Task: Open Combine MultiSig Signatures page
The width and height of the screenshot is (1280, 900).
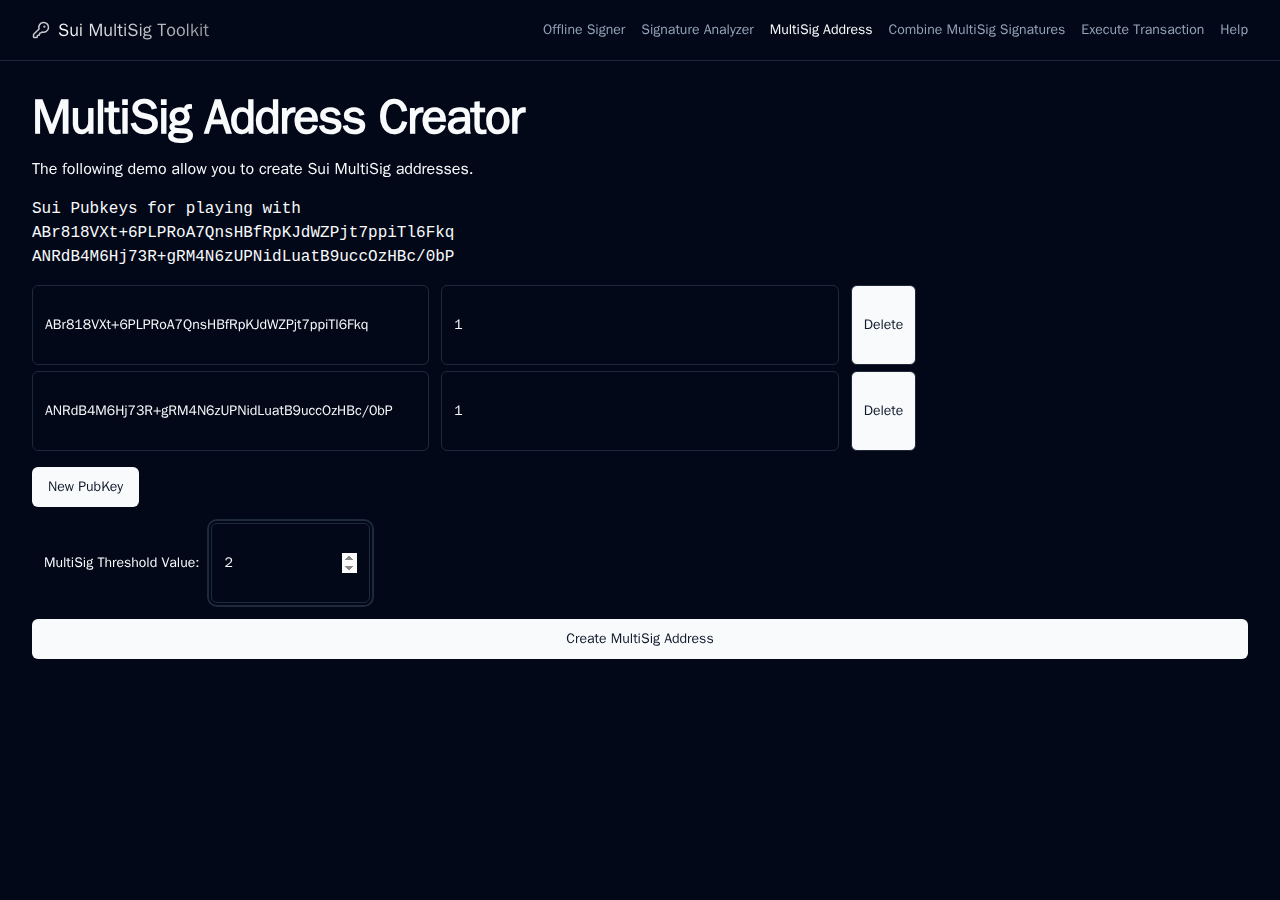Action: point(977,30)
